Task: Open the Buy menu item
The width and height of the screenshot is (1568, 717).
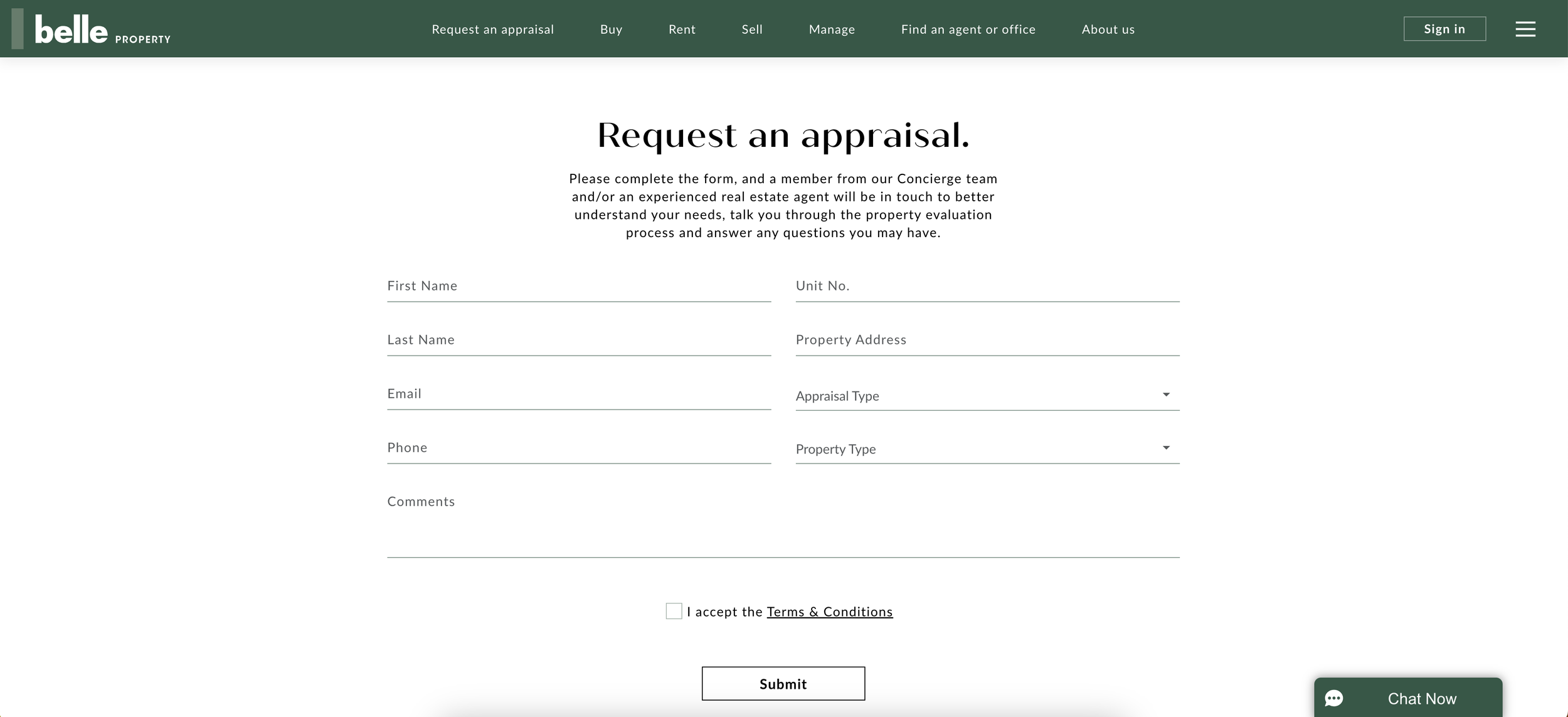Action: click(611, 29)
